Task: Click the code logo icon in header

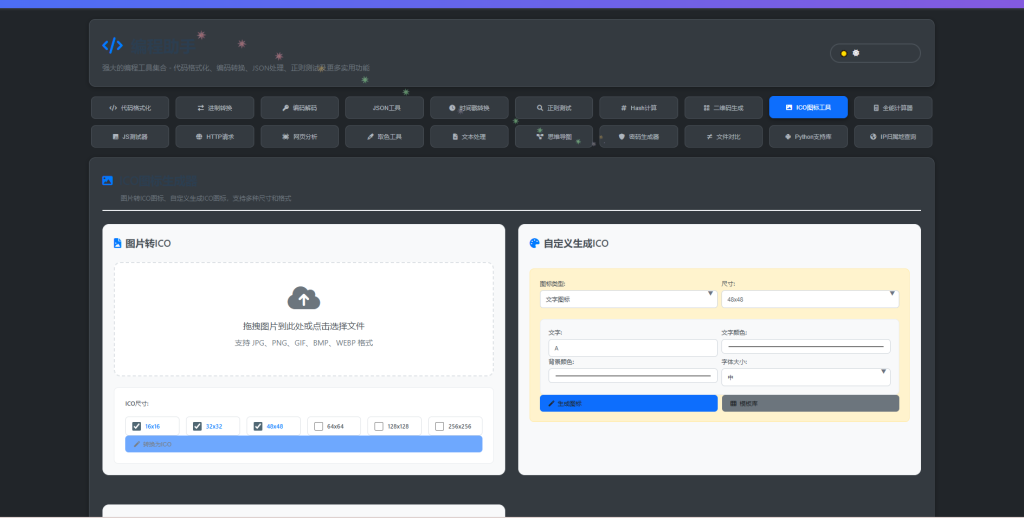Action: [112, 45]
